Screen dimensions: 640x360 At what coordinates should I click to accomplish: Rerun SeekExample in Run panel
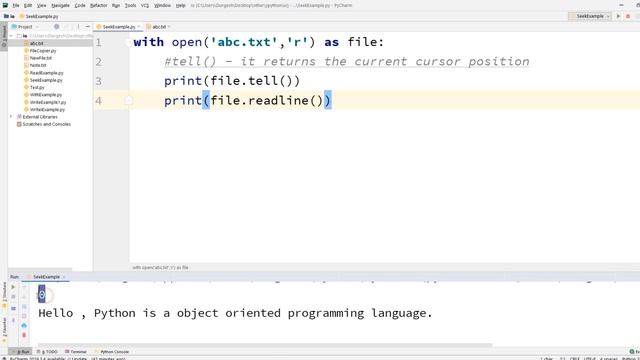[x=13, y=287]
